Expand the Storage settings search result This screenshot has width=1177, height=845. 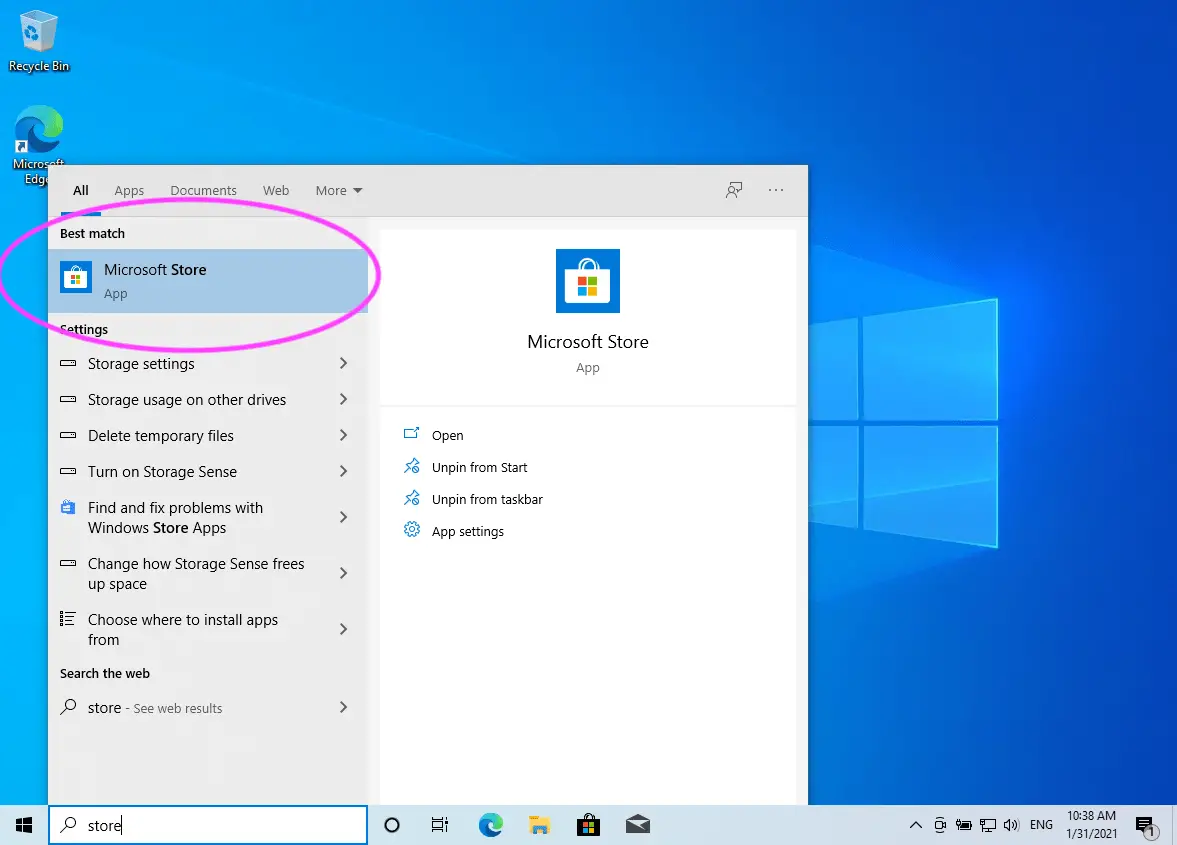[x=343, y=363]
